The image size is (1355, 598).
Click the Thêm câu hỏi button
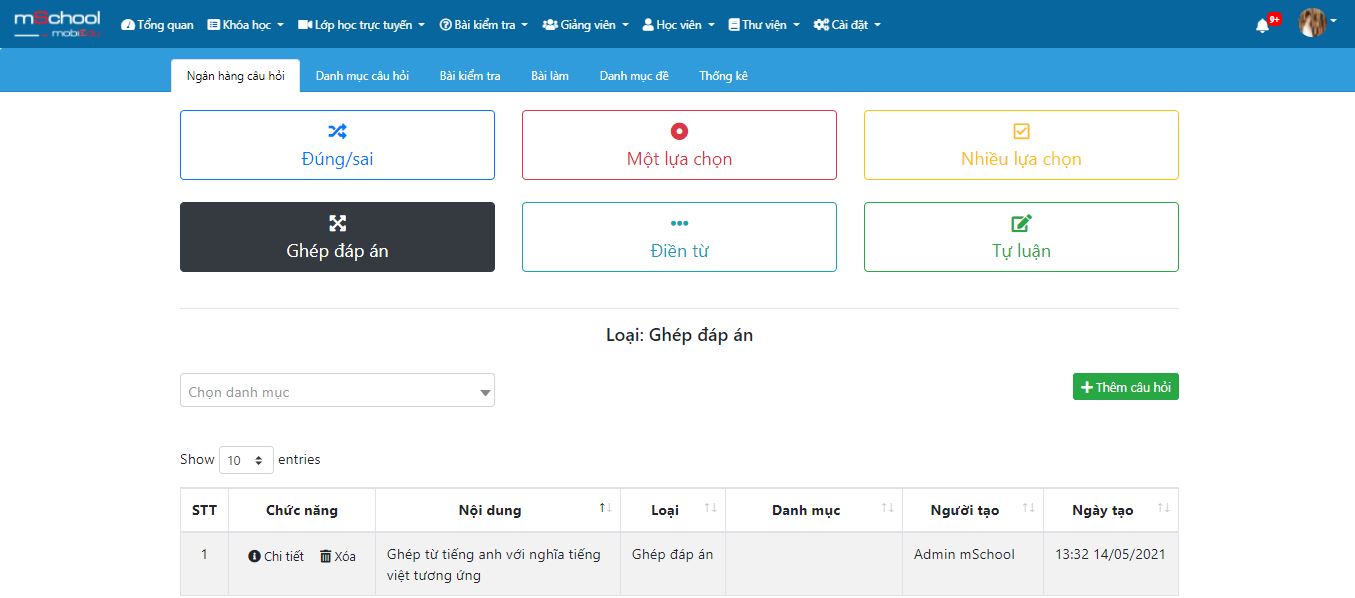pos(1125,387)
